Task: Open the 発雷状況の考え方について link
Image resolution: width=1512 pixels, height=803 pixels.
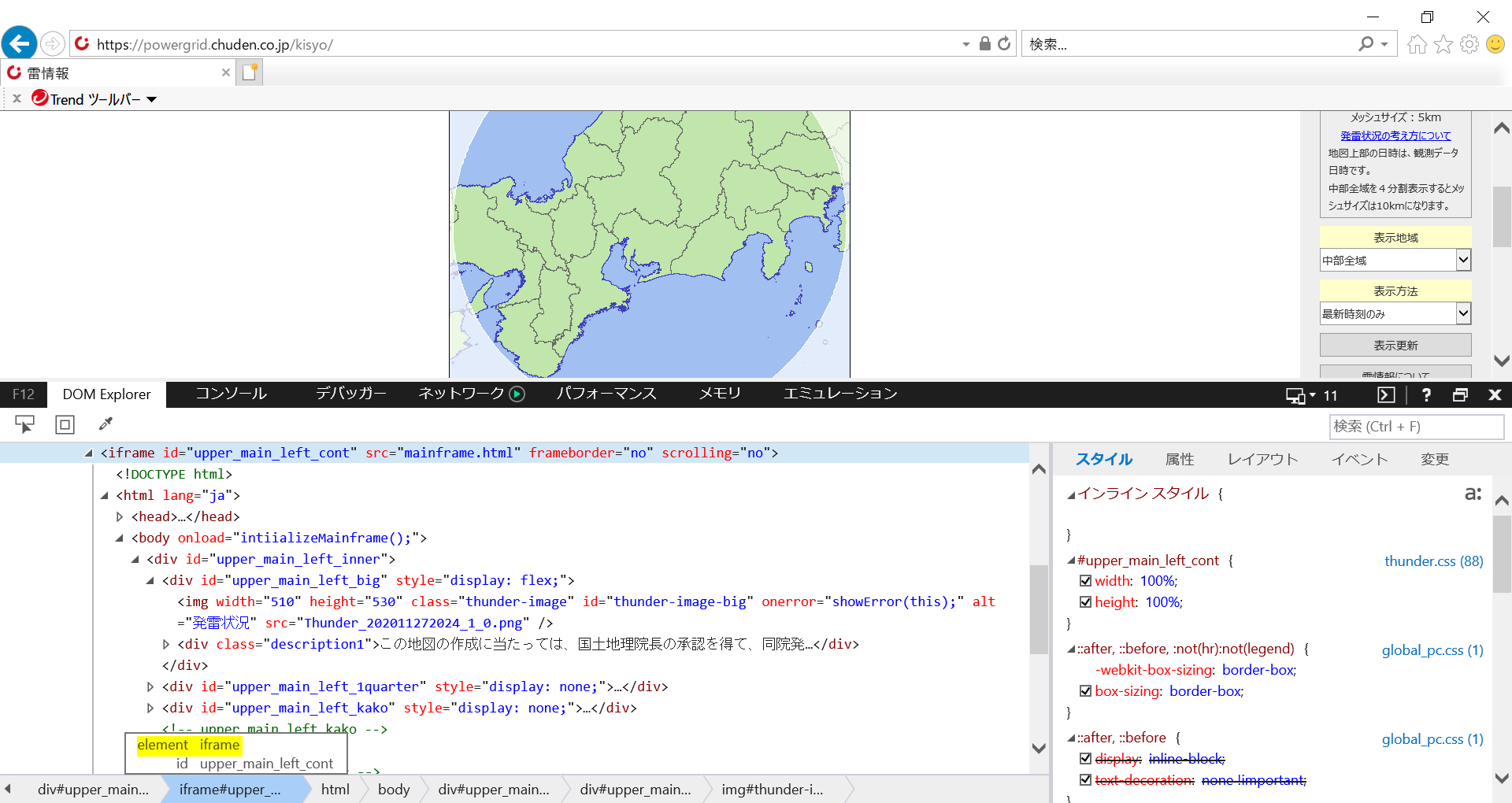Action: (1395, 135)
